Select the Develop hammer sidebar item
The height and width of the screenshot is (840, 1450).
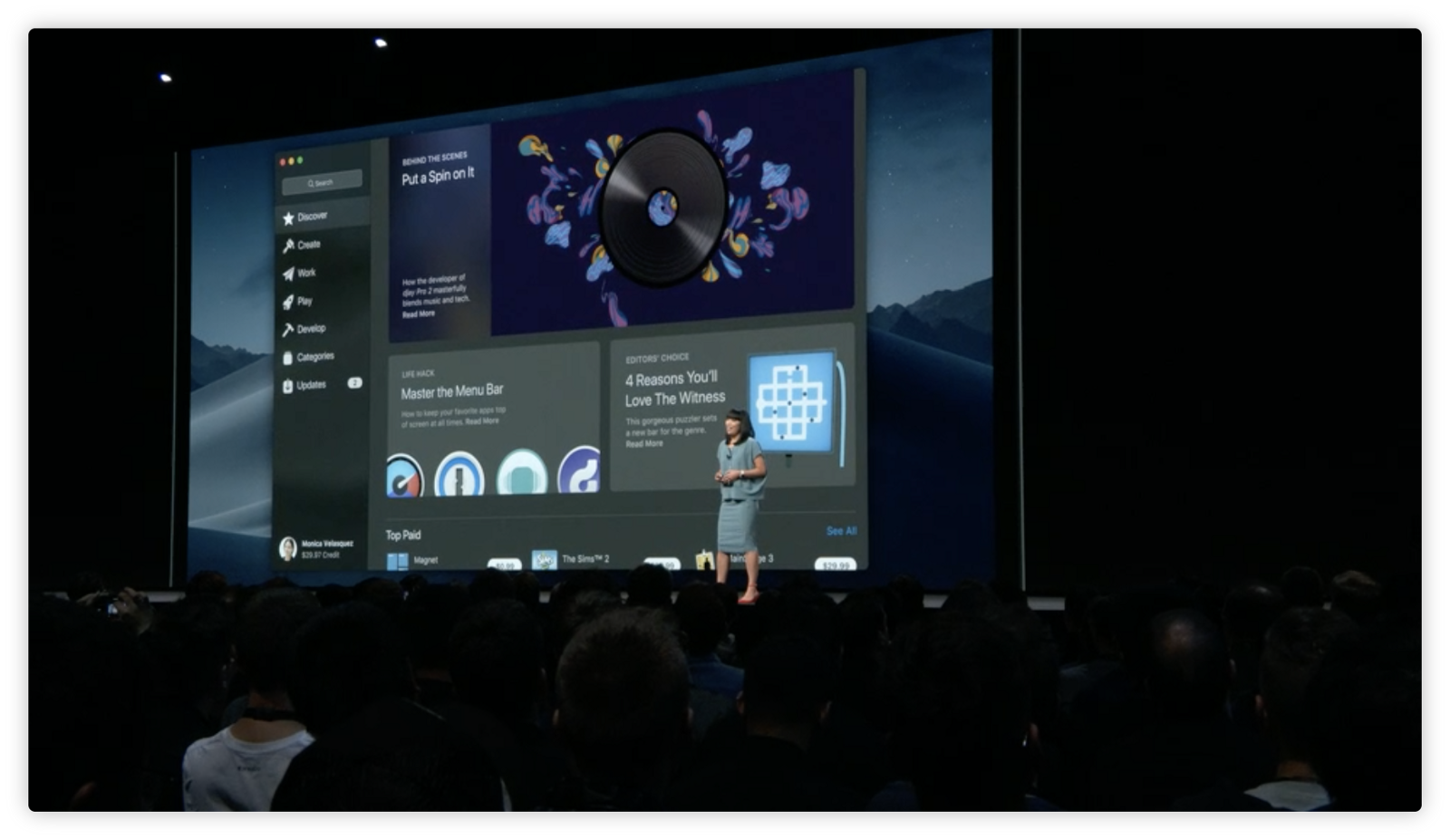tap(309, 329)
